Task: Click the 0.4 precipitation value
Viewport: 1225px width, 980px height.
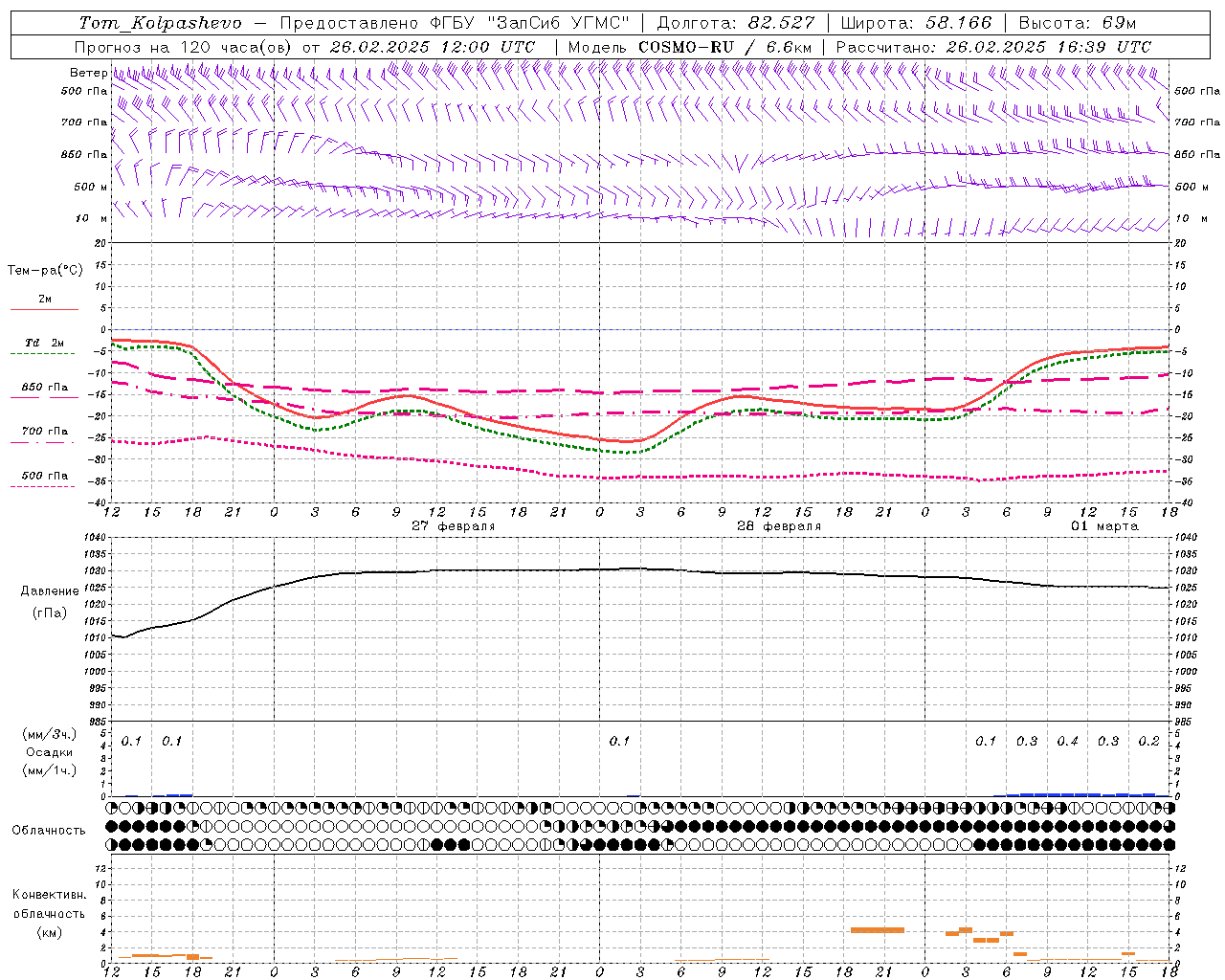Action: click(1068, 742)
